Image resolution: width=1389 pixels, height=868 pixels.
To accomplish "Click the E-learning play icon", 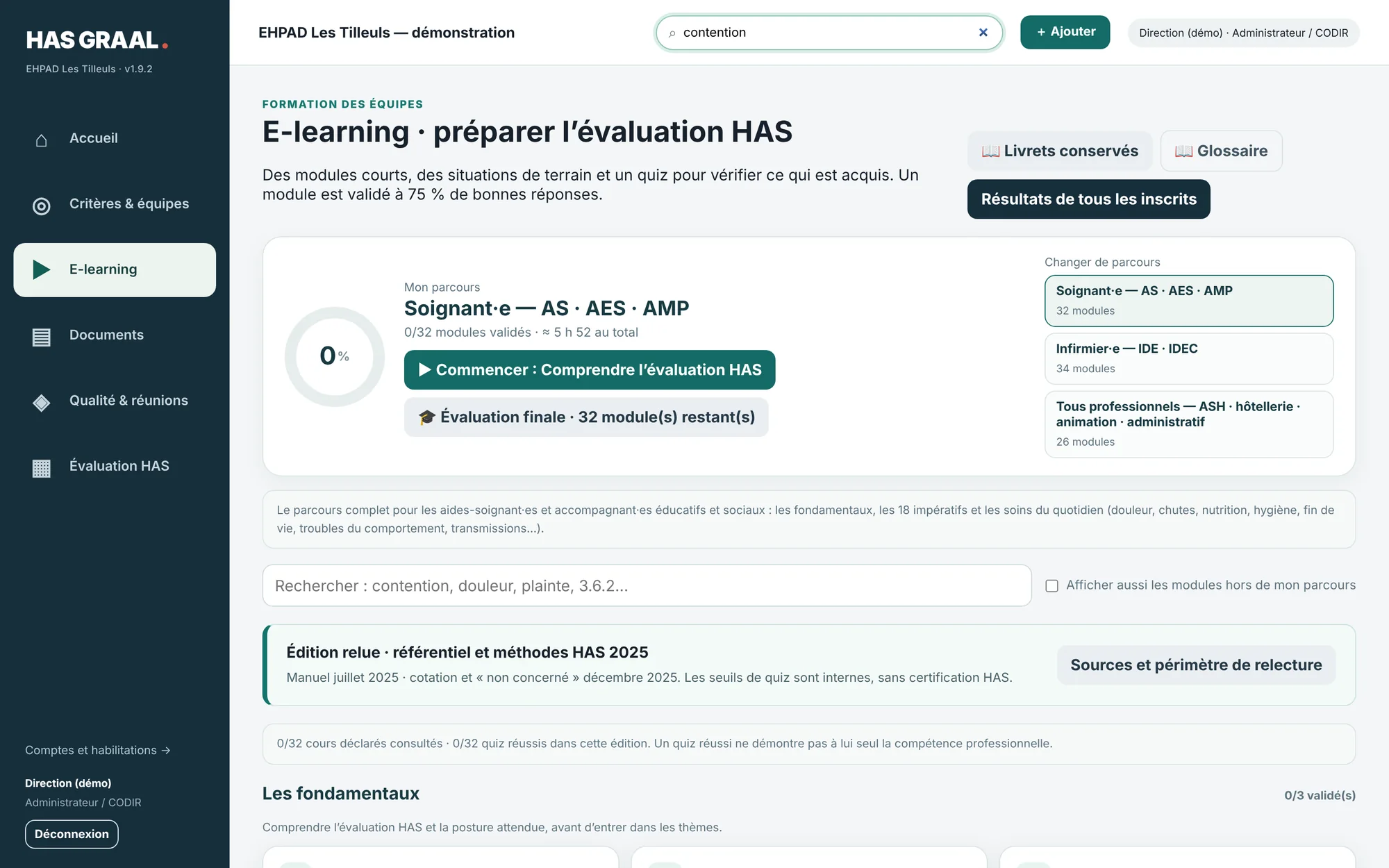I will [x=42, y=269].
